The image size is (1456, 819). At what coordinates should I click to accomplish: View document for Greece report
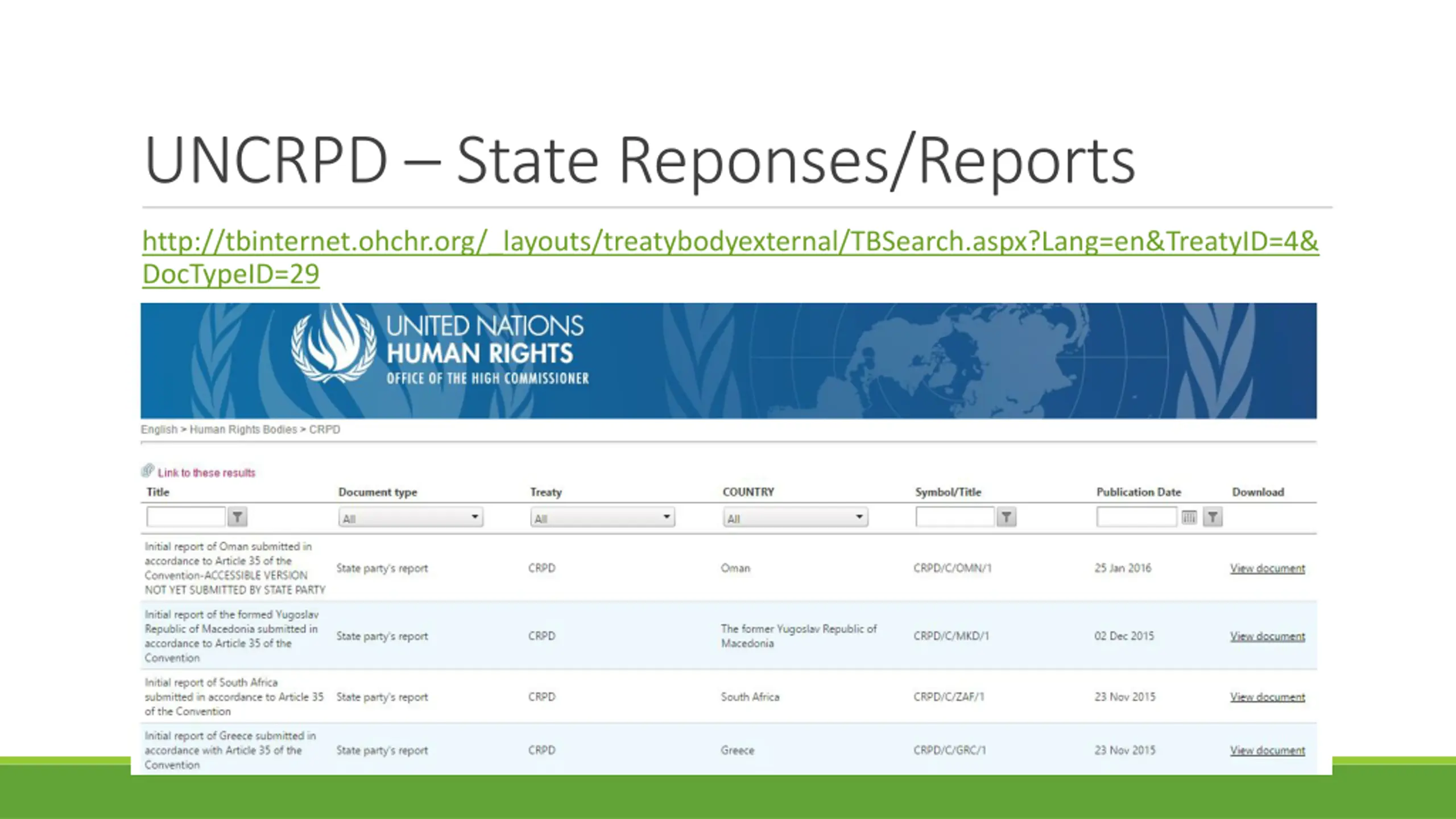(x=1268, y=750)
